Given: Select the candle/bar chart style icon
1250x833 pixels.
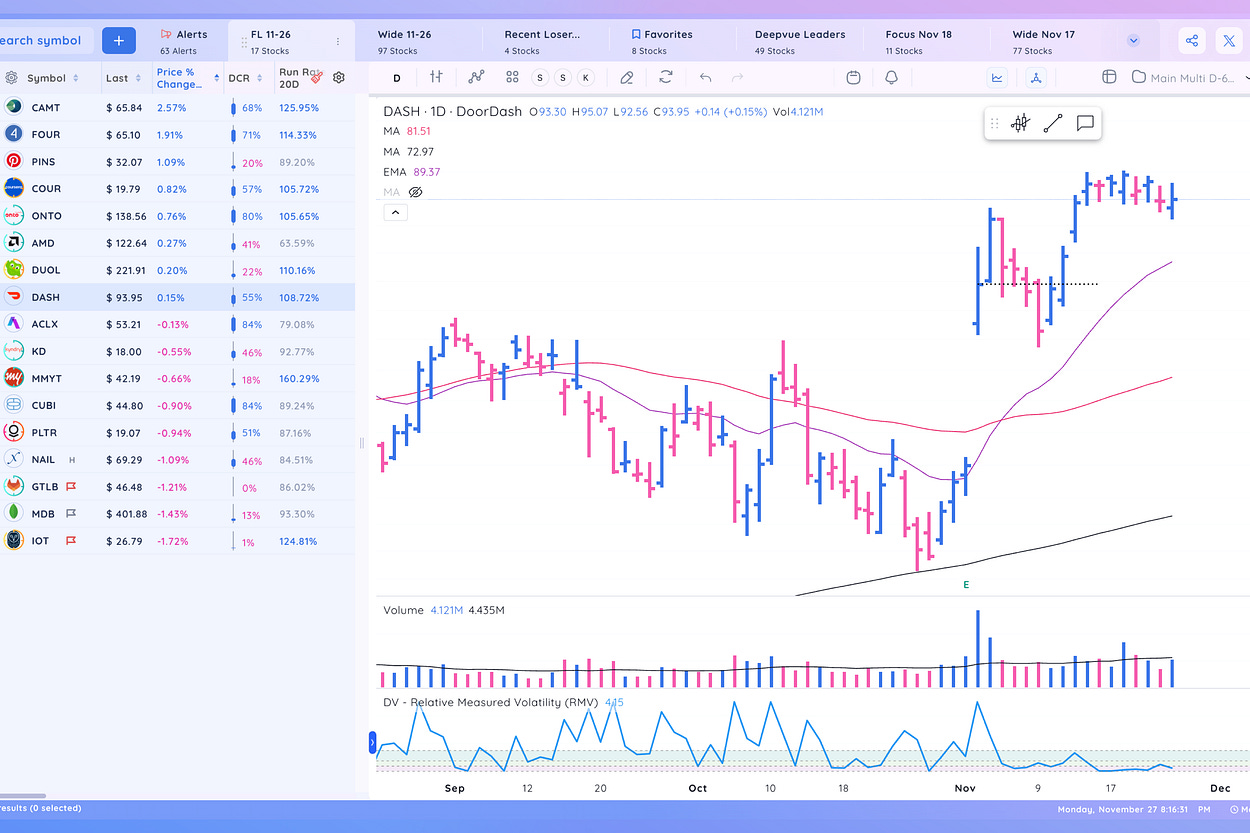Looking at the screenshot, I should click(436, 77).
